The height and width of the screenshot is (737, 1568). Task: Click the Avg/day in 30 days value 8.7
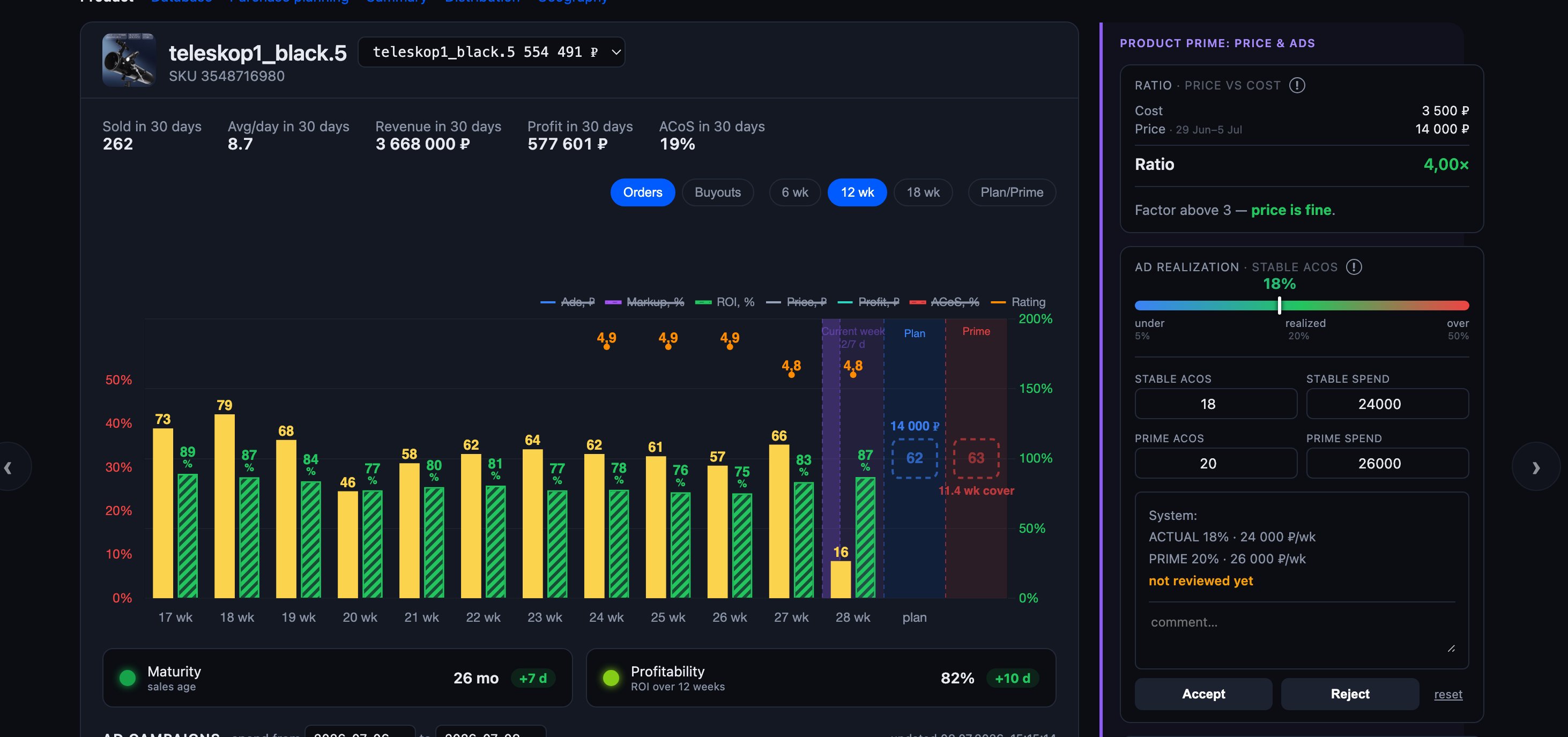pyautogui.click(x=240, y=144)
